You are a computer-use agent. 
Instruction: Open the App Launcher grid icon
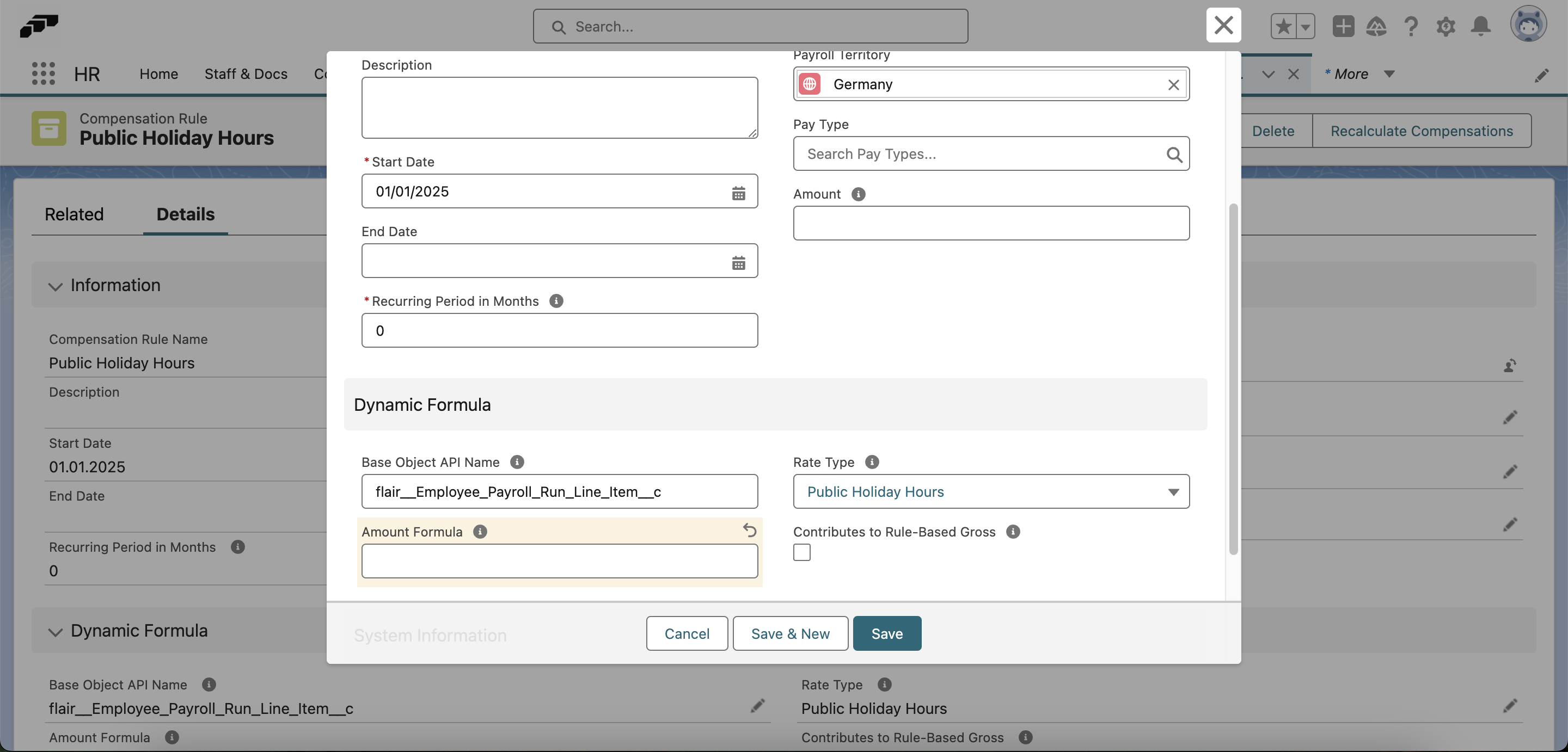42,73
